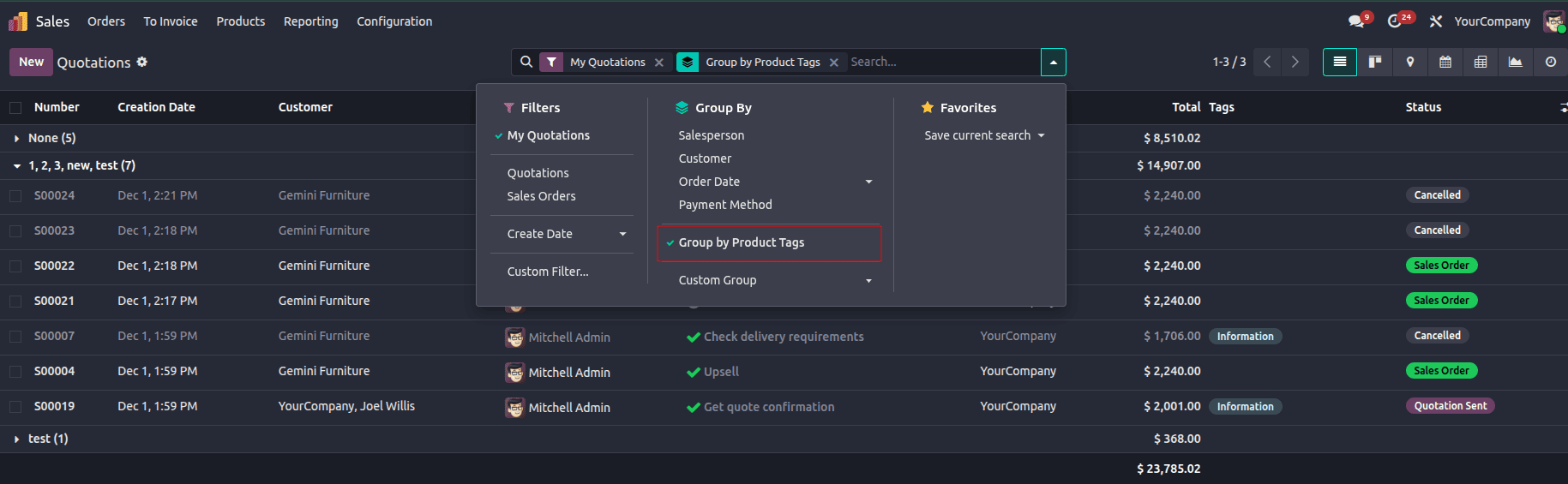Open the Map view
Viewport: 1568px width, 484px height.
pos(1410,62)
